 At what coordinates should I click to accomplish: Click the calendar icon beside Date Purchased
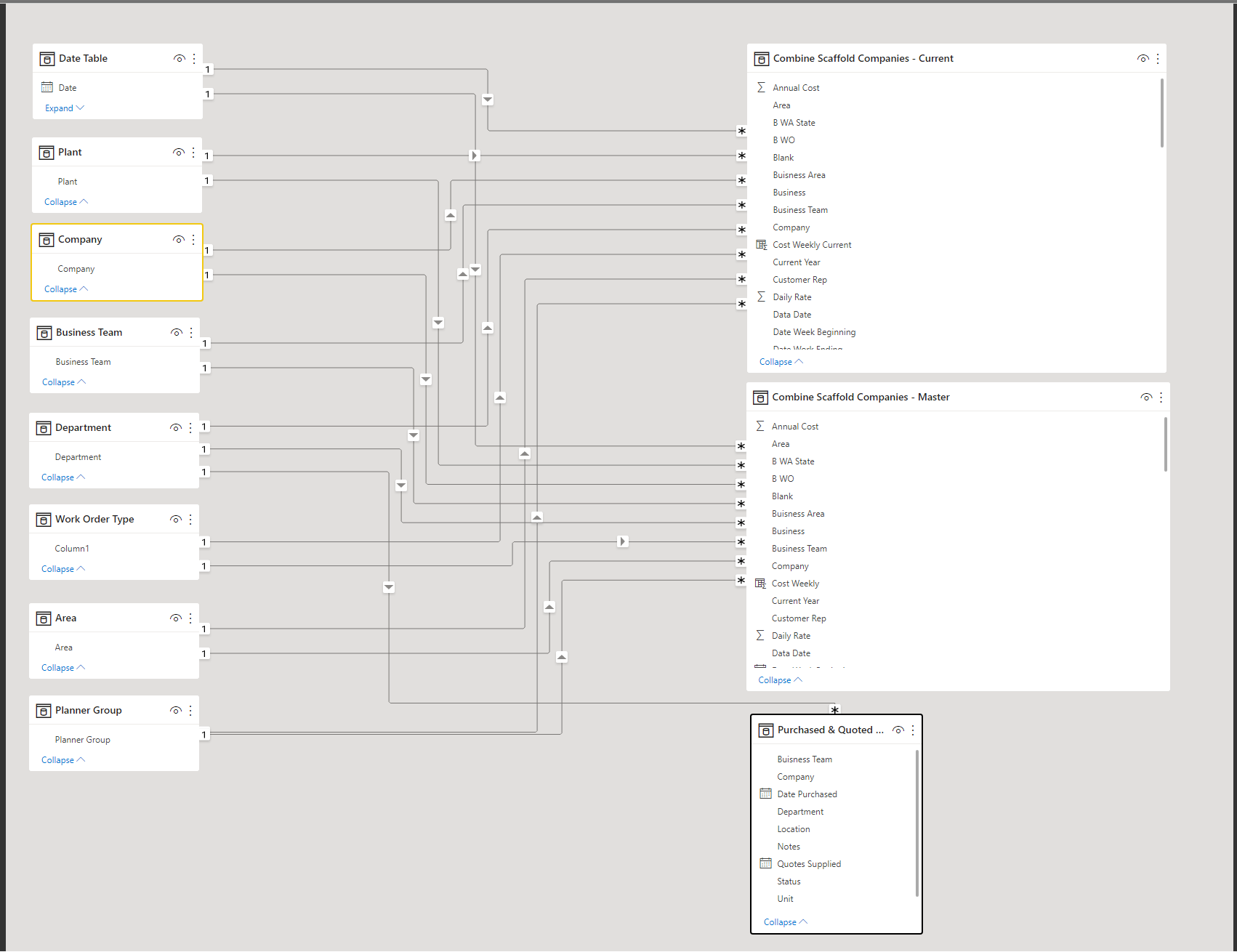click(765, 794)
